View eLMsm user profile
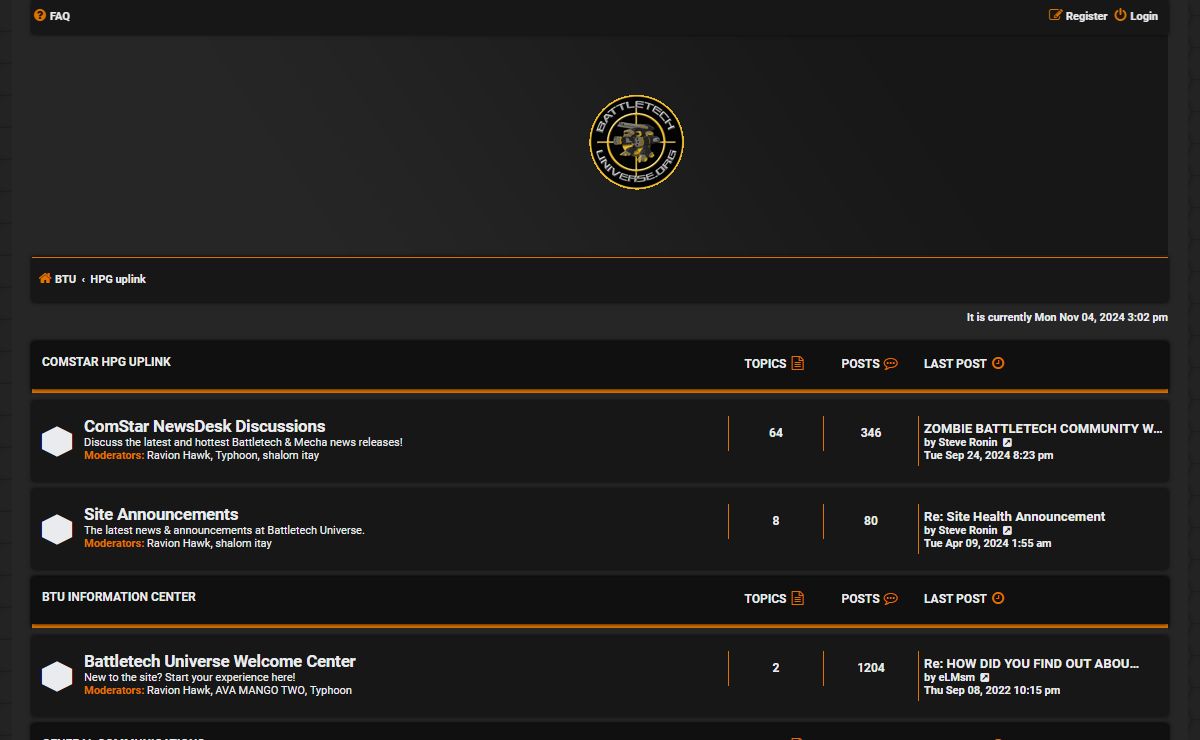The height and width of the screenshot is (740, 1200). 957,677
